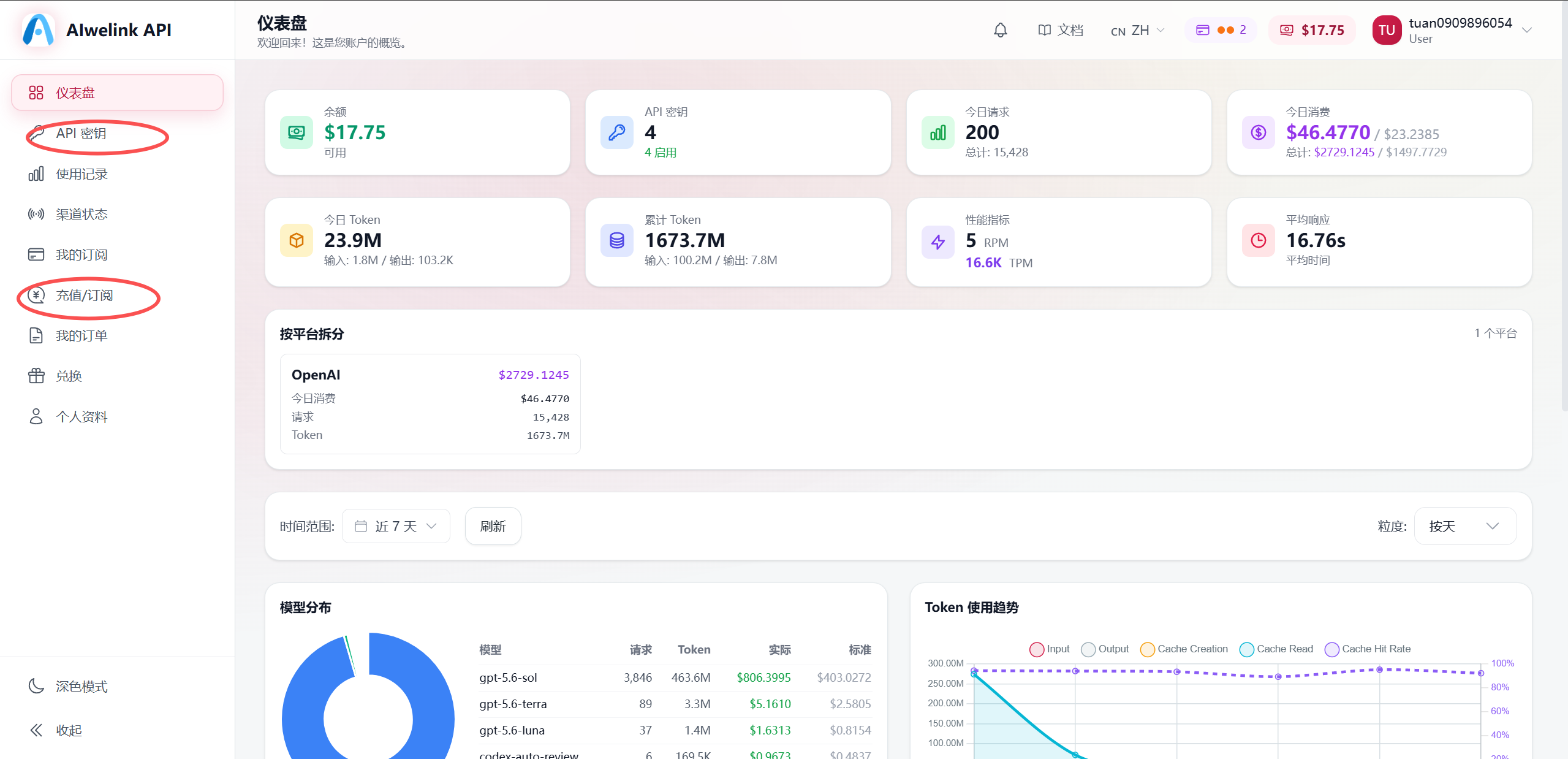Toggle the Input series in chart legend
This screenshot has height=759, width=1568.
point(1050,649)
